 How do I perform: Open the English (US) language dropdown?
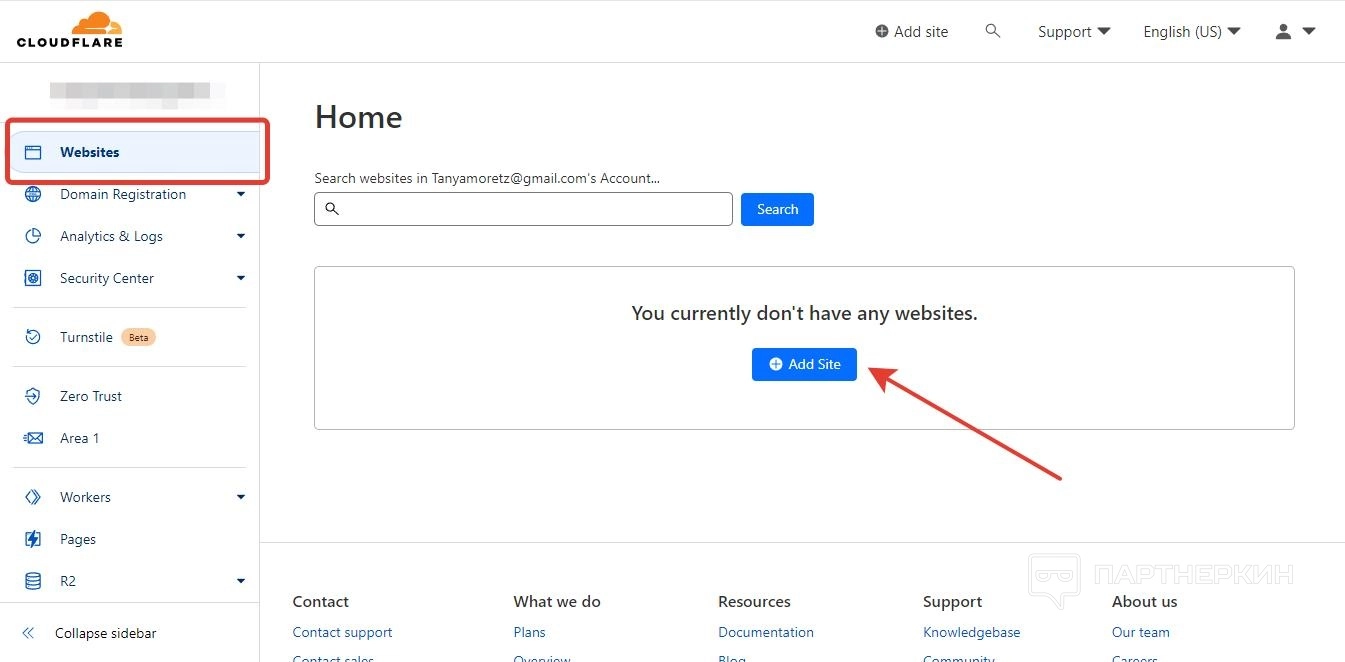(1192, 31)
